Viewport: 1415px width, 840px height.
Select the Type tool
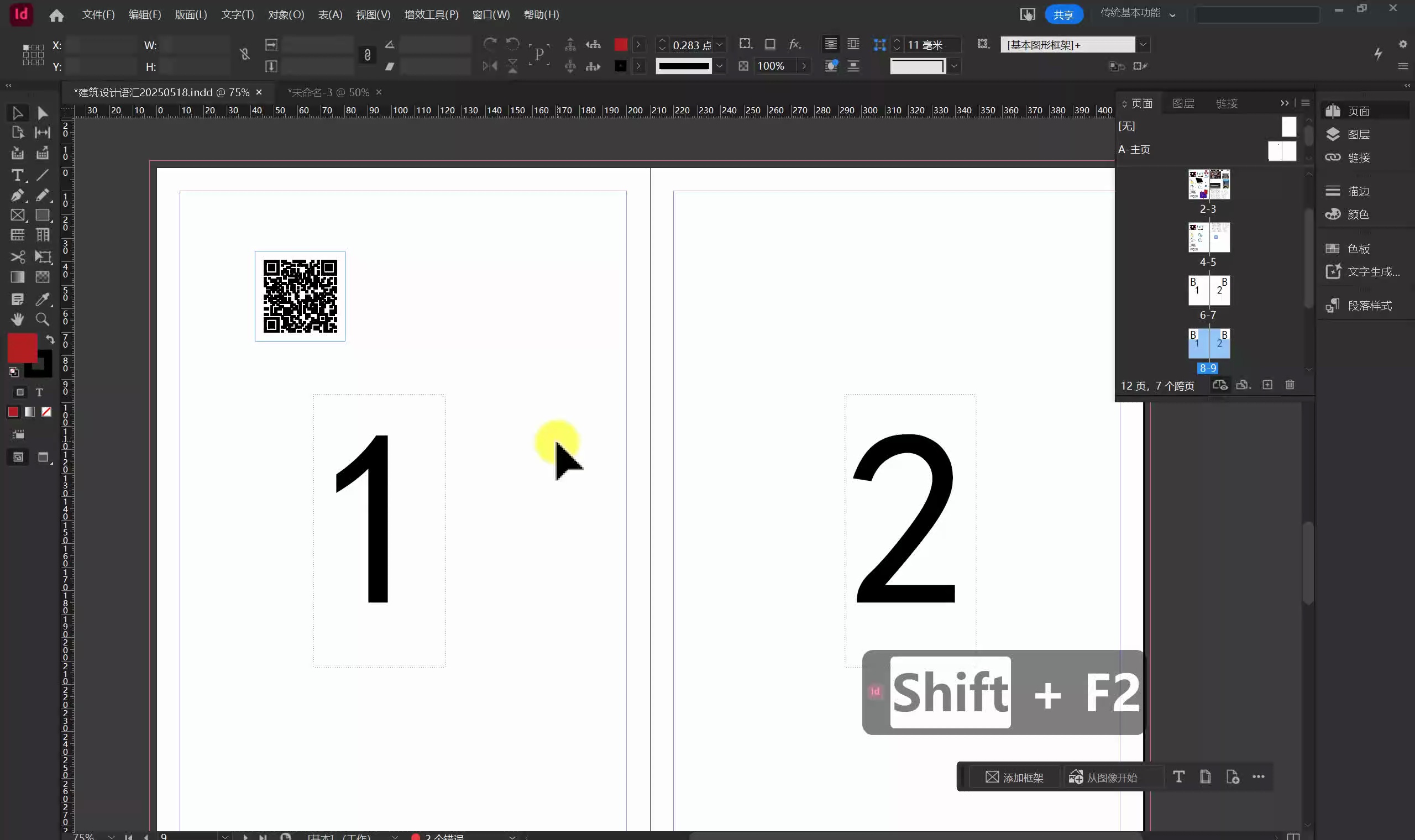point(18,175)
